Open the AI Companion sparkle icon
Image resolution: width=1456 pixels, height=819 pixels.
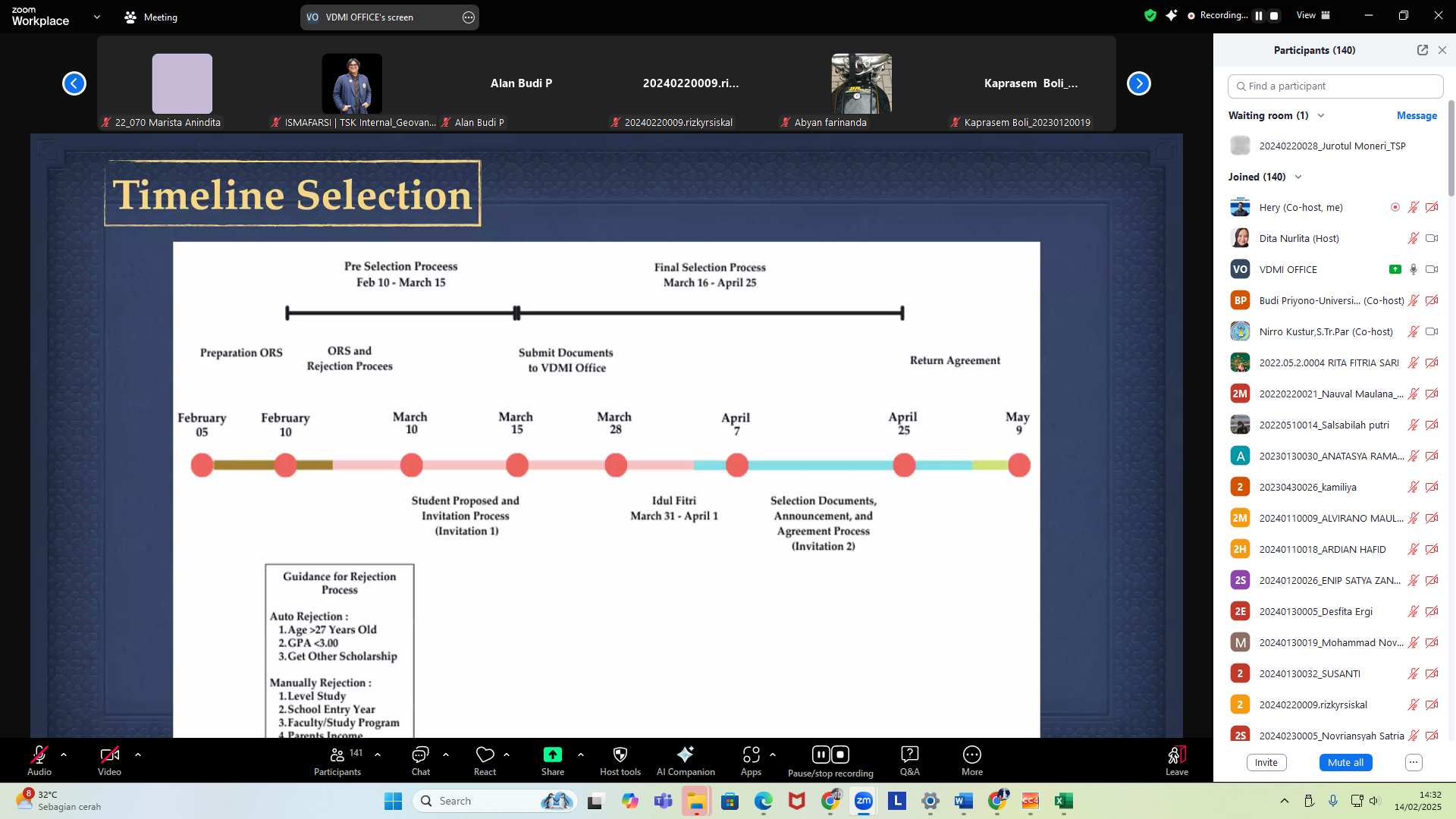[x=685, y=755]
